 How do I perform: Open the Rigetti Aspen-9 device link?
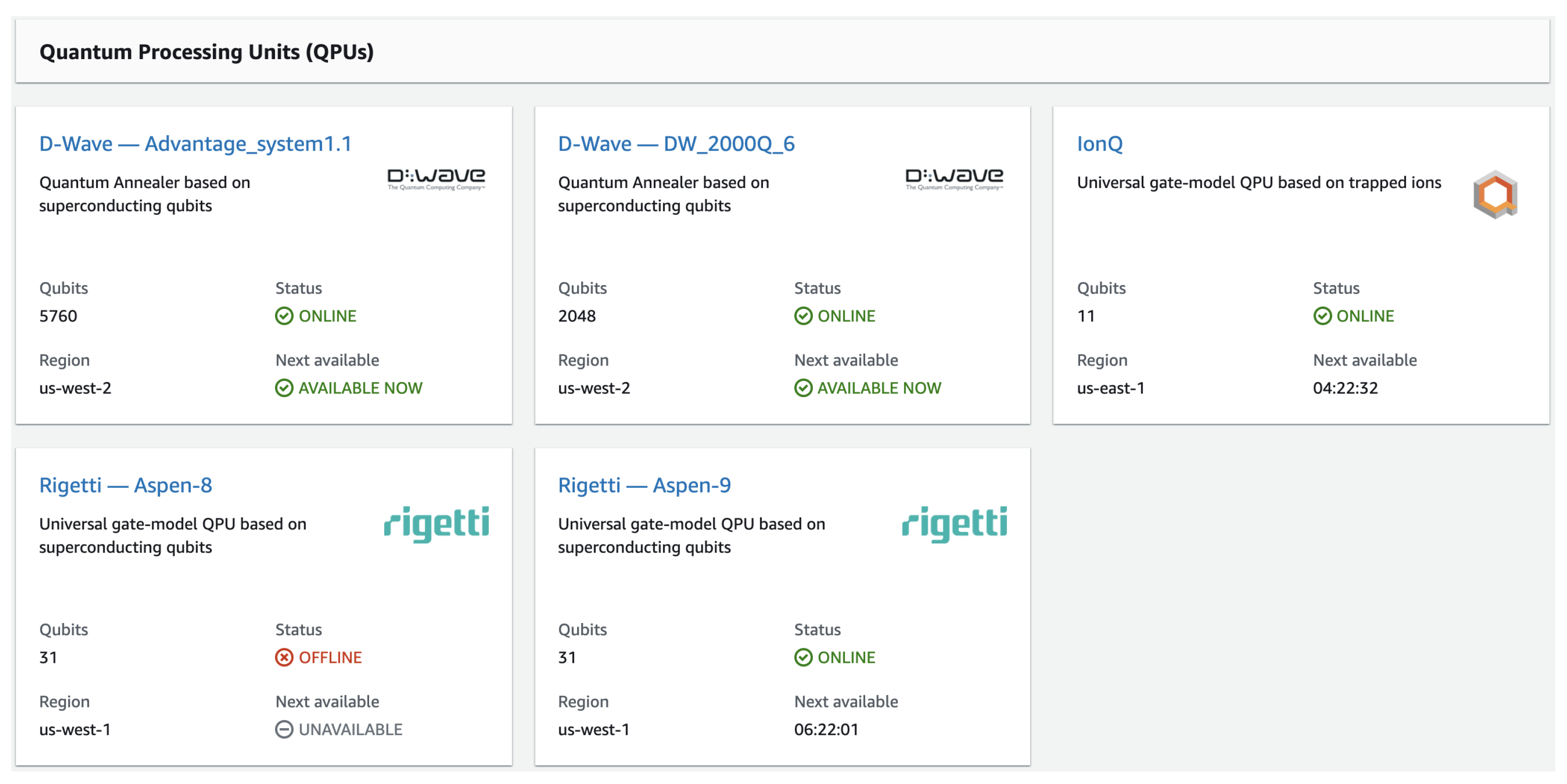pos(644,485)
